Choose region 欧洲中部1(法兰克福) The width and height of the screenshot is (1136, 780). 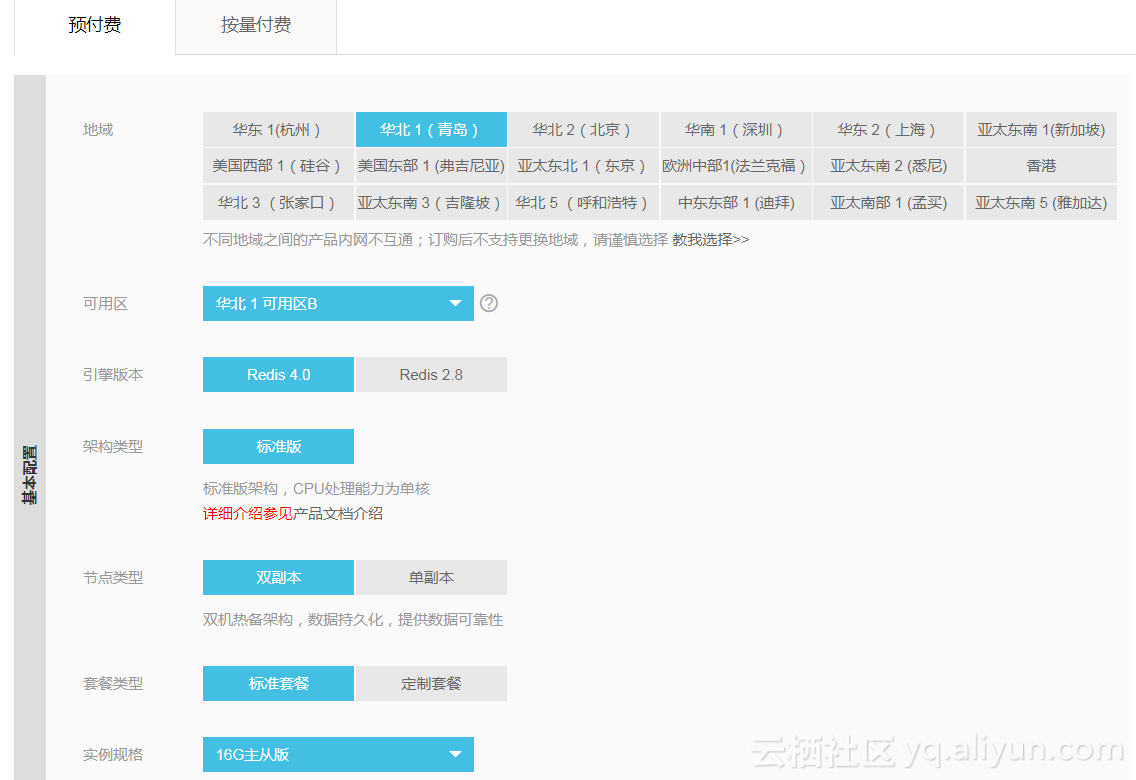[736, 166]
